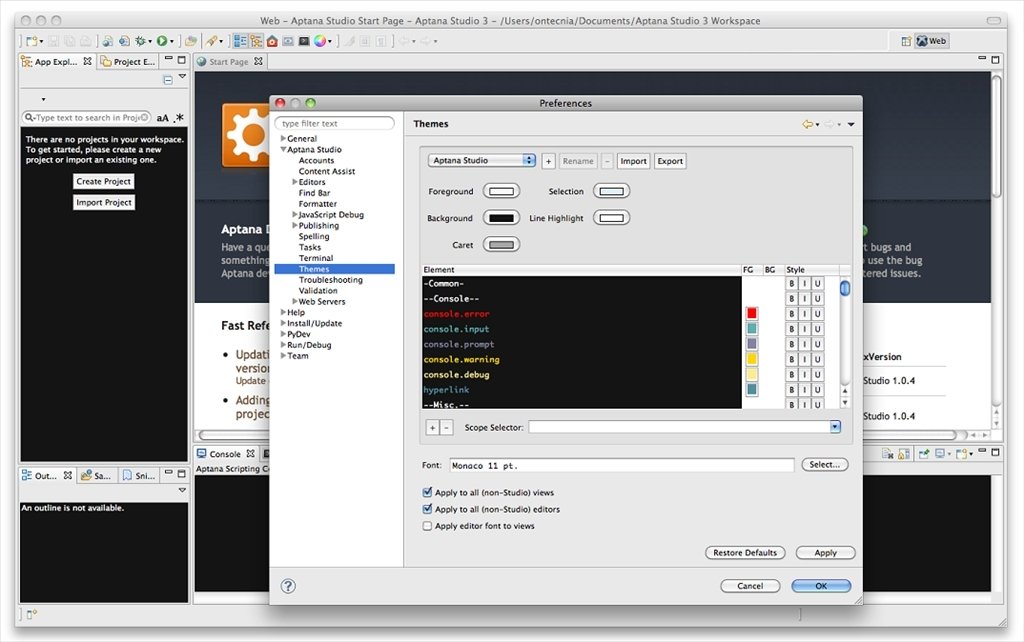Viewport: 1024px width, 642px height.
Task: Click the Restore Defaults button
Action: pyautogui.click(x=745, y=553)
